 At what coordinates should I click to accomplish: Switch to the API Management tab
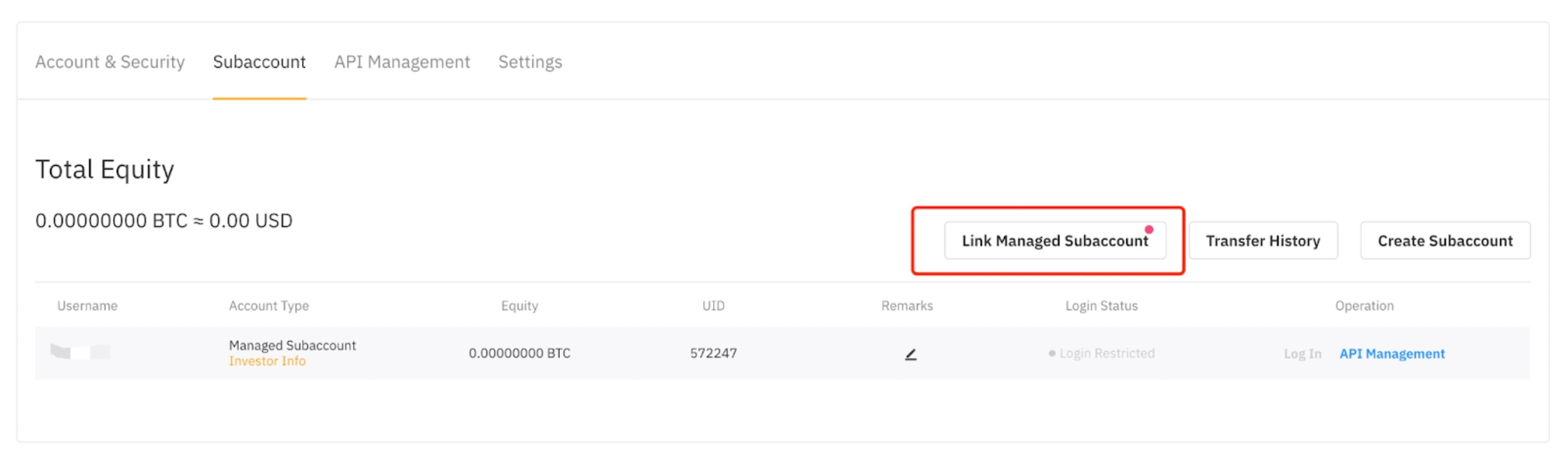tap(402, 62)
